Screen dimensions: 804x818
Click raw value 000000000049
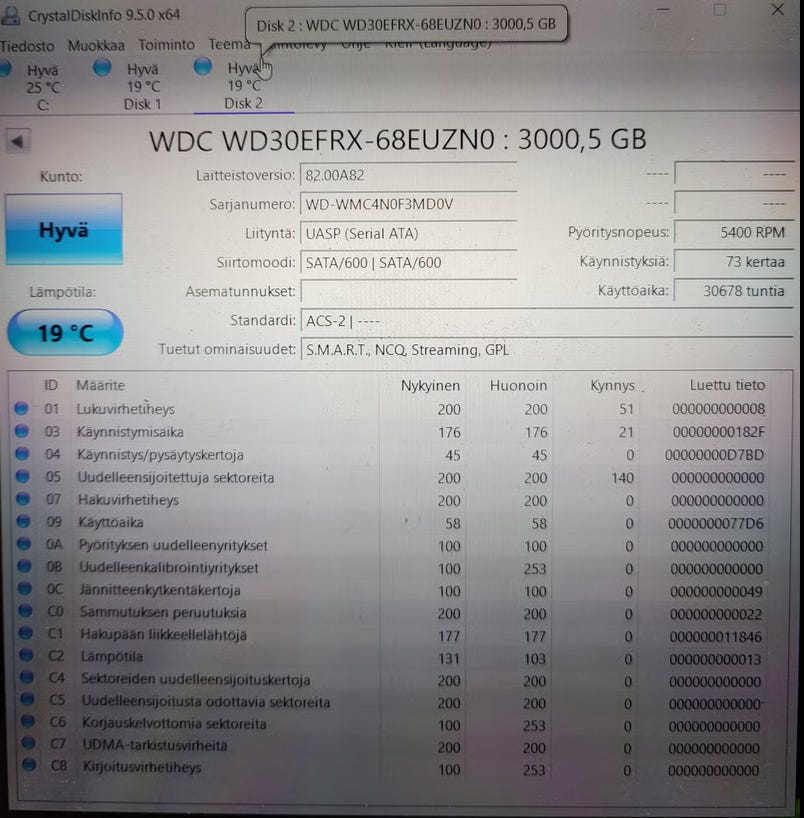(x=716, y=592)
